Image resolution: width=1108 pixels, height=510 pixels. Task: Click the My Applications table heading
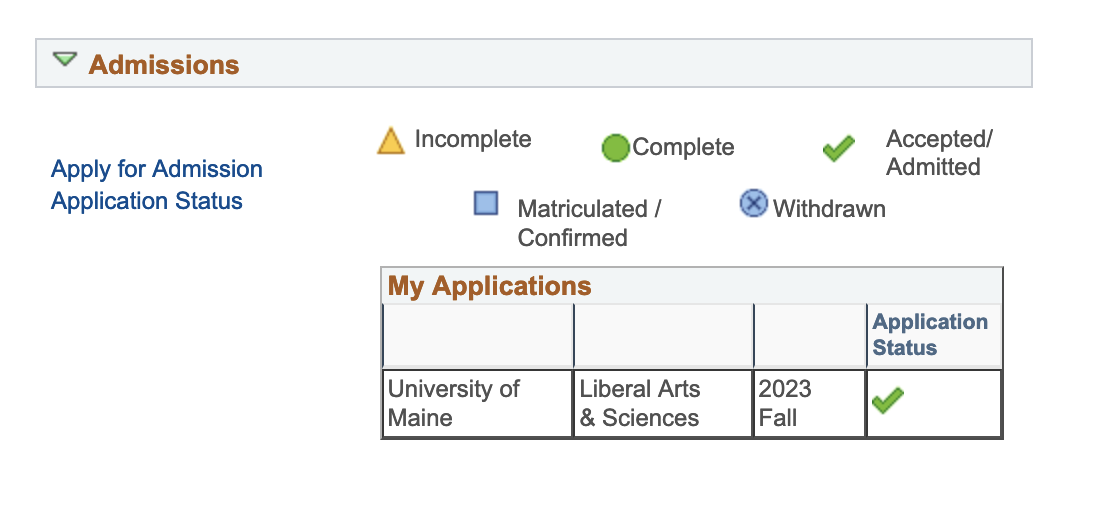click(490, 286)
